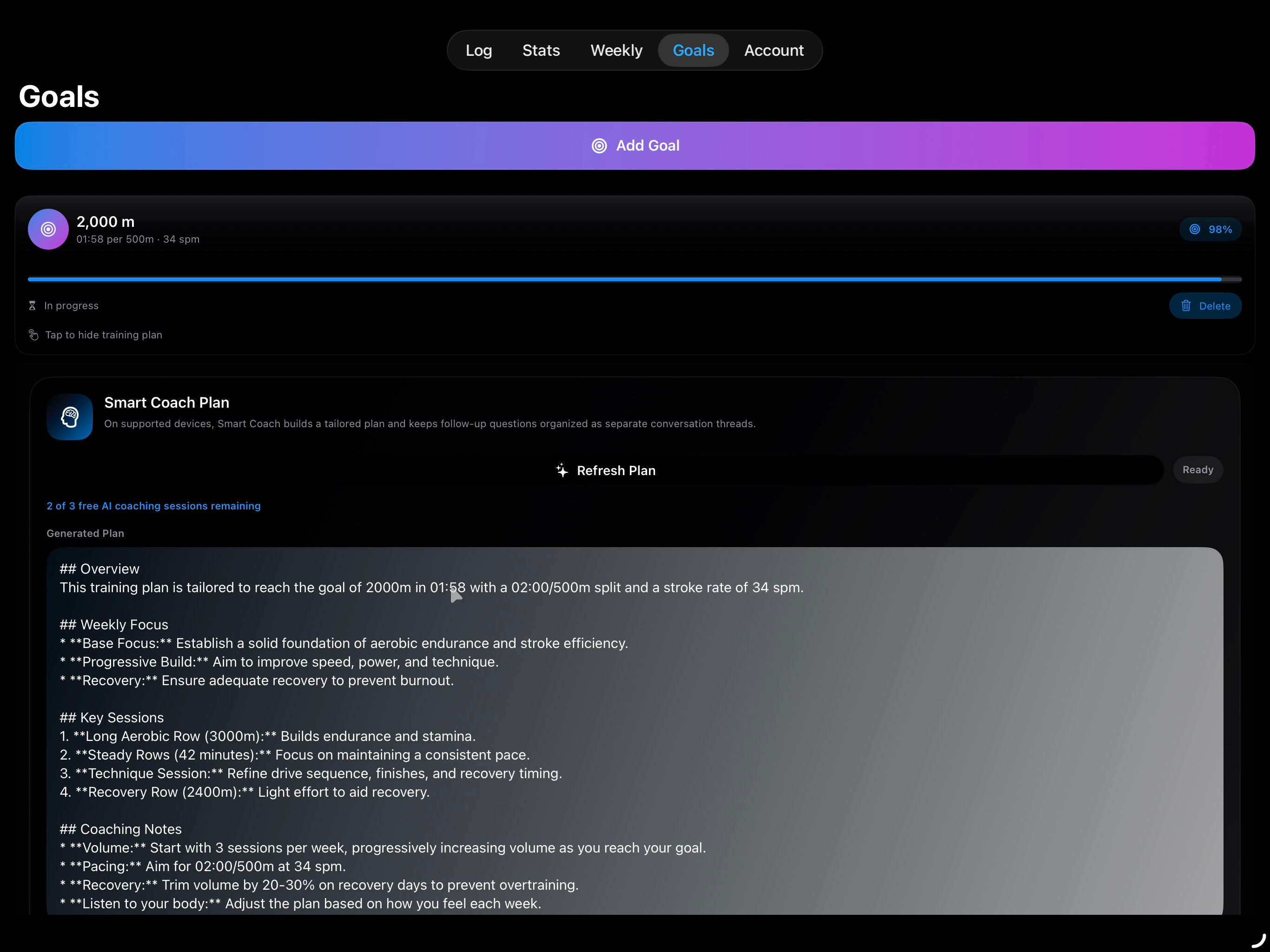The width and height of the screenshot is (1270, 952).
Task: Click the 98% progress badge
Action: point(1210,229)
